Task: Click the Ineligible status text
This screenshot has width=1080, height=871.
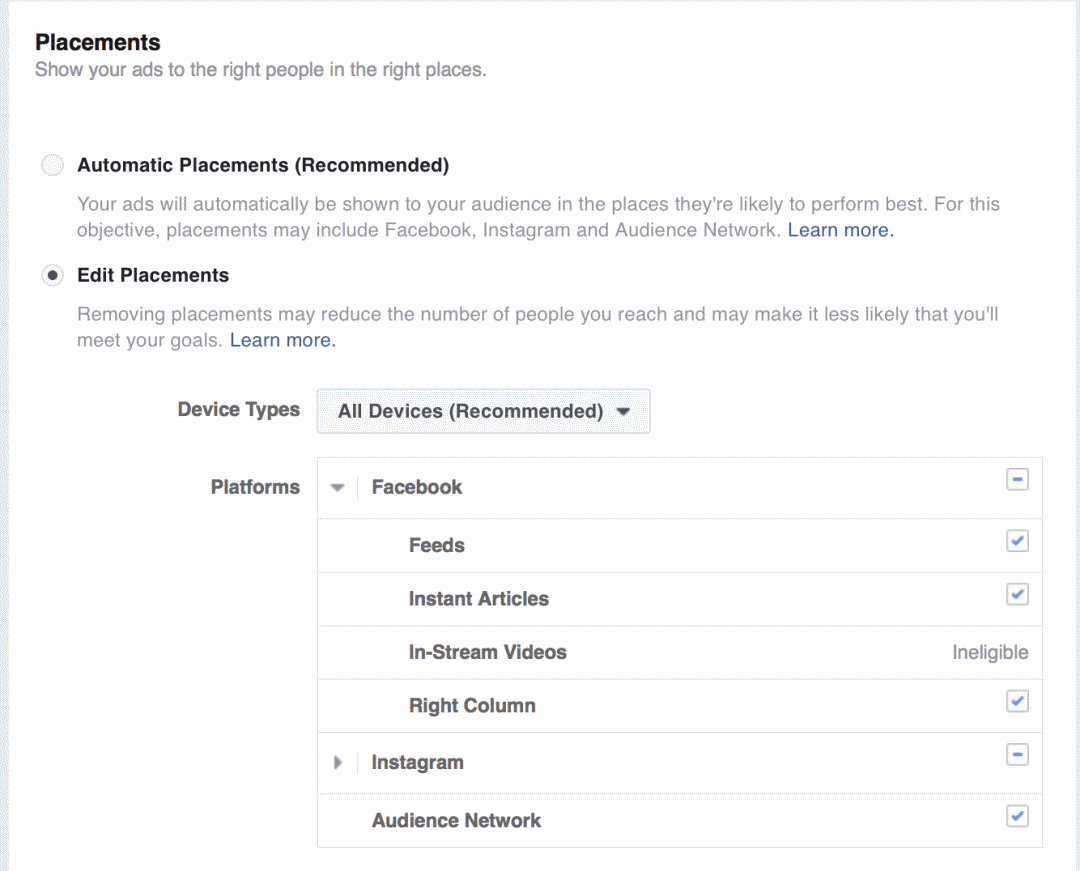Action: point(991,652)
